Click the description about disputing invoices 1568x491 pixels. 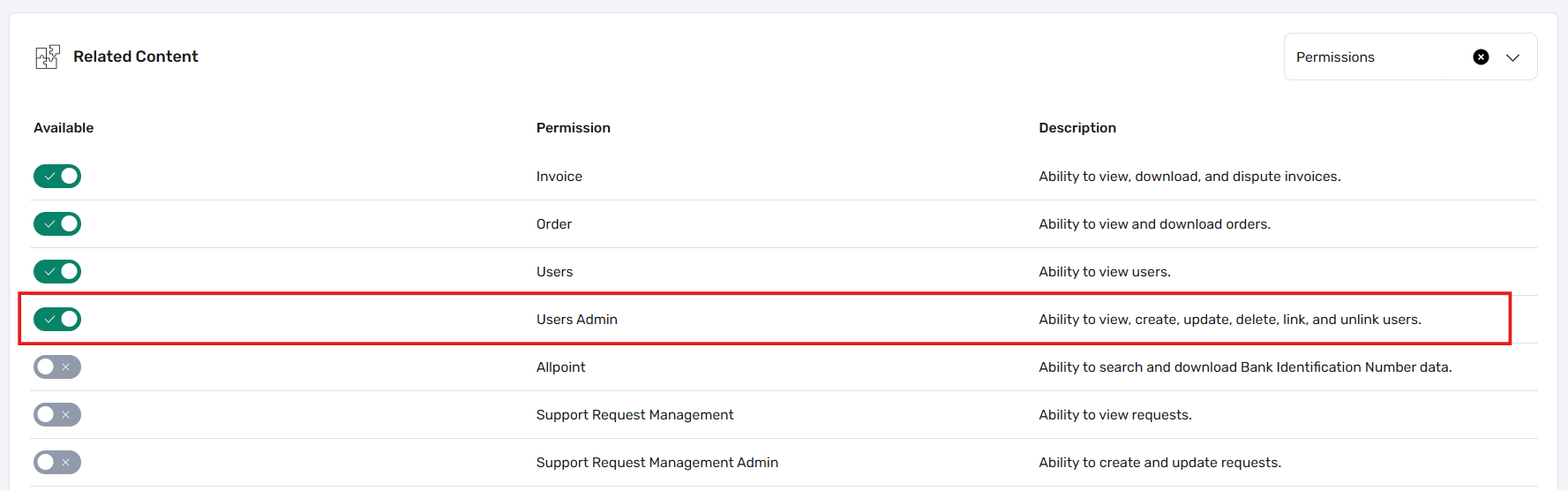tap(1189, 177)
